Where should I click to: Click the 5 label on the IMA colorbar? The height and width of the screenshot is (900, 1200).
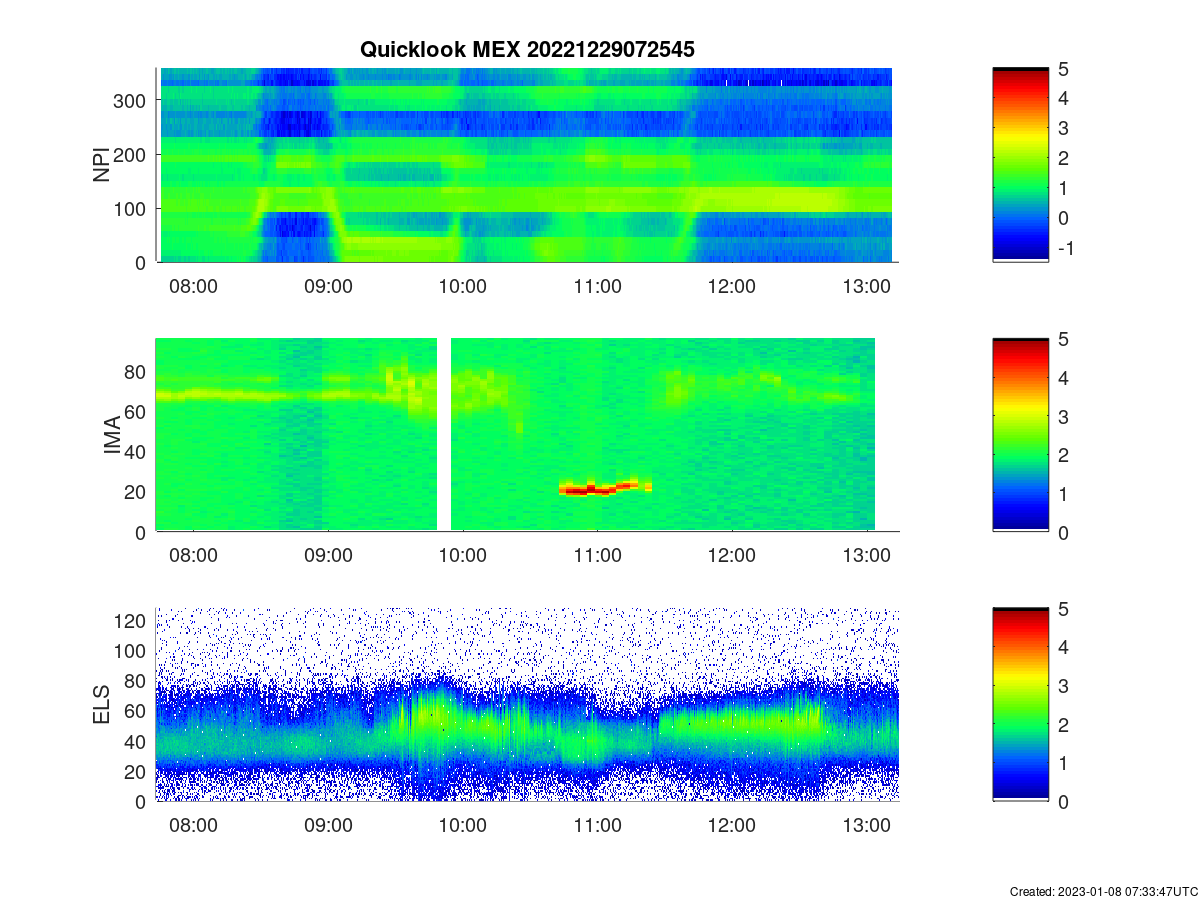point(1063,339)
